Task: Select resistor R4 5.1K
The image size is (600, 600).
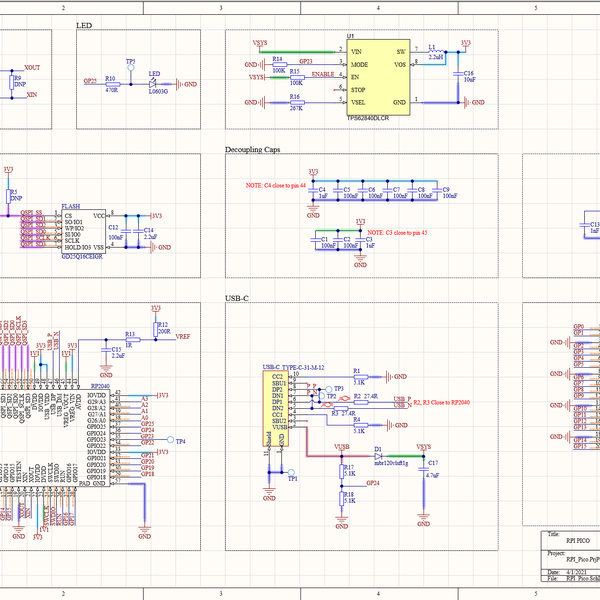Action: (360, 425)
